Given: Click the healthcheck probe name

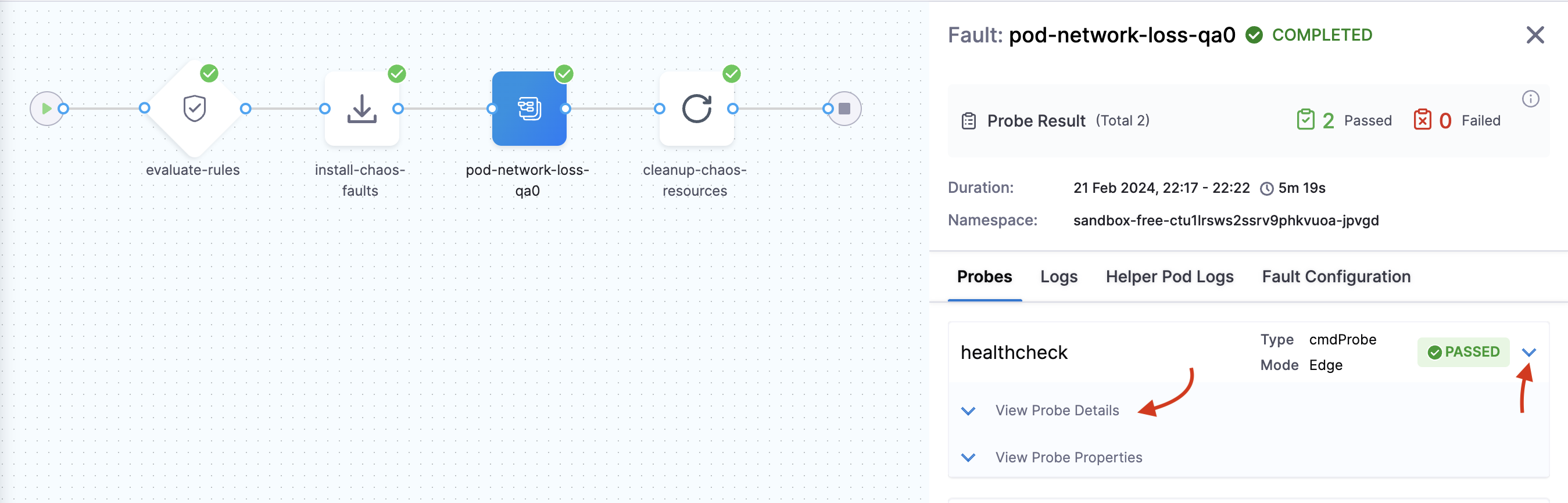Looking at the screenshot, I should [x=1014, y=353].
